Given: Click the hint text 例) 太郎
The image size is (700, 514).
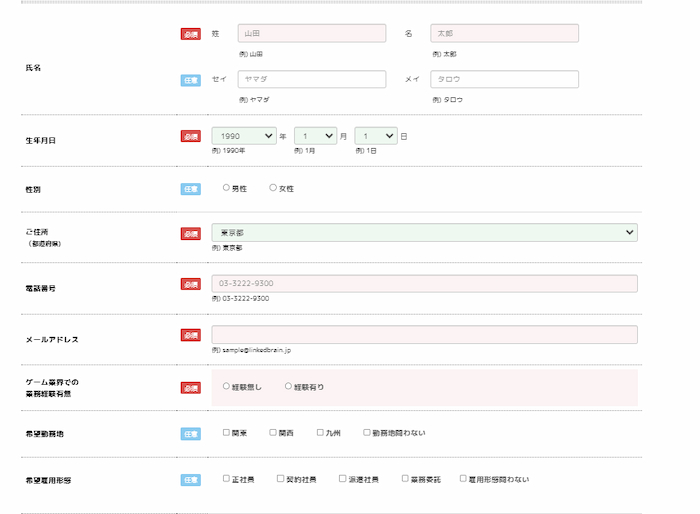Looking at the screenshot, I should pyautogui.click(x=444, y=54).
